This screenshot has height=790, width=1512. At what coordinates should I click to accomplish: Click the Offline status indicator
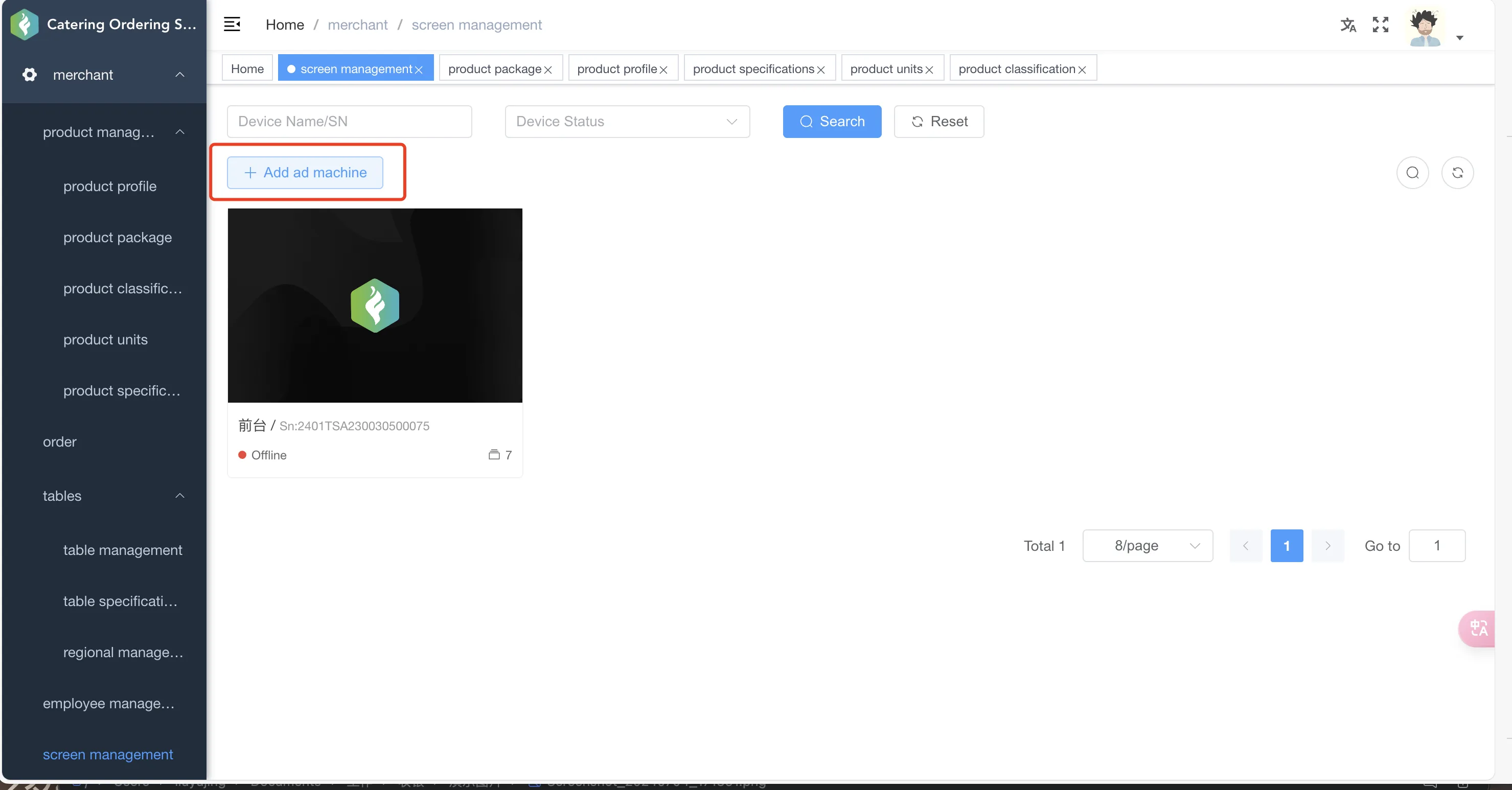coord(262,455)
